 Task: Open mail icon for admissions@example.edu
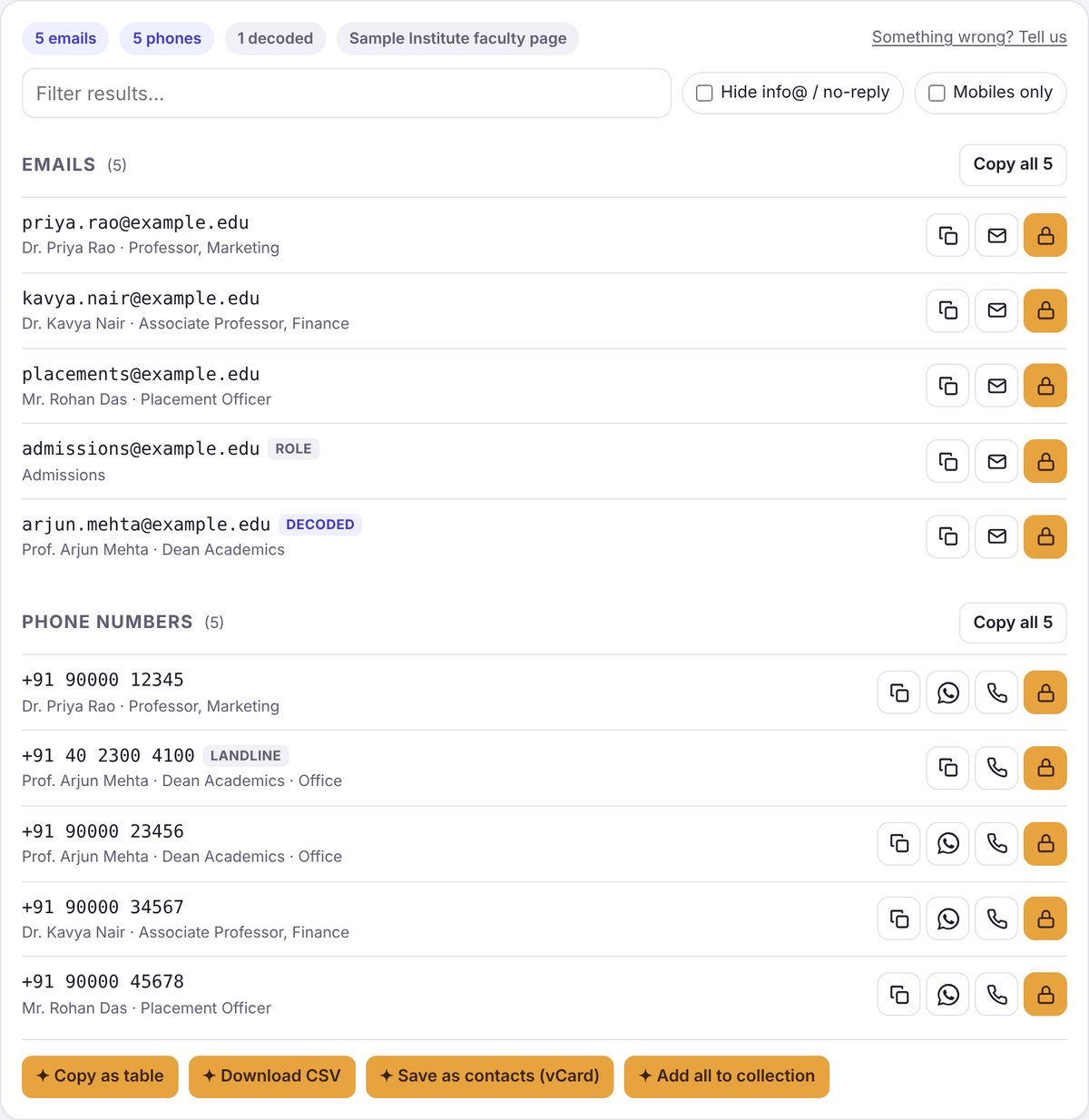997,462
